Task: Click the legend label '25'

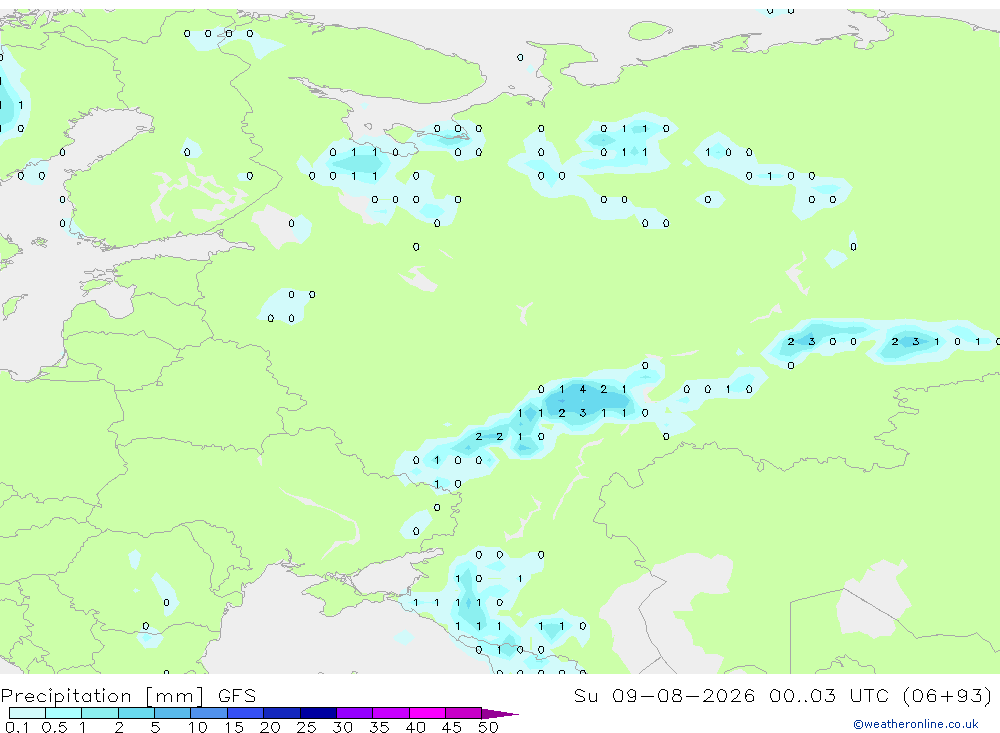Action: [x=306, y=727]
